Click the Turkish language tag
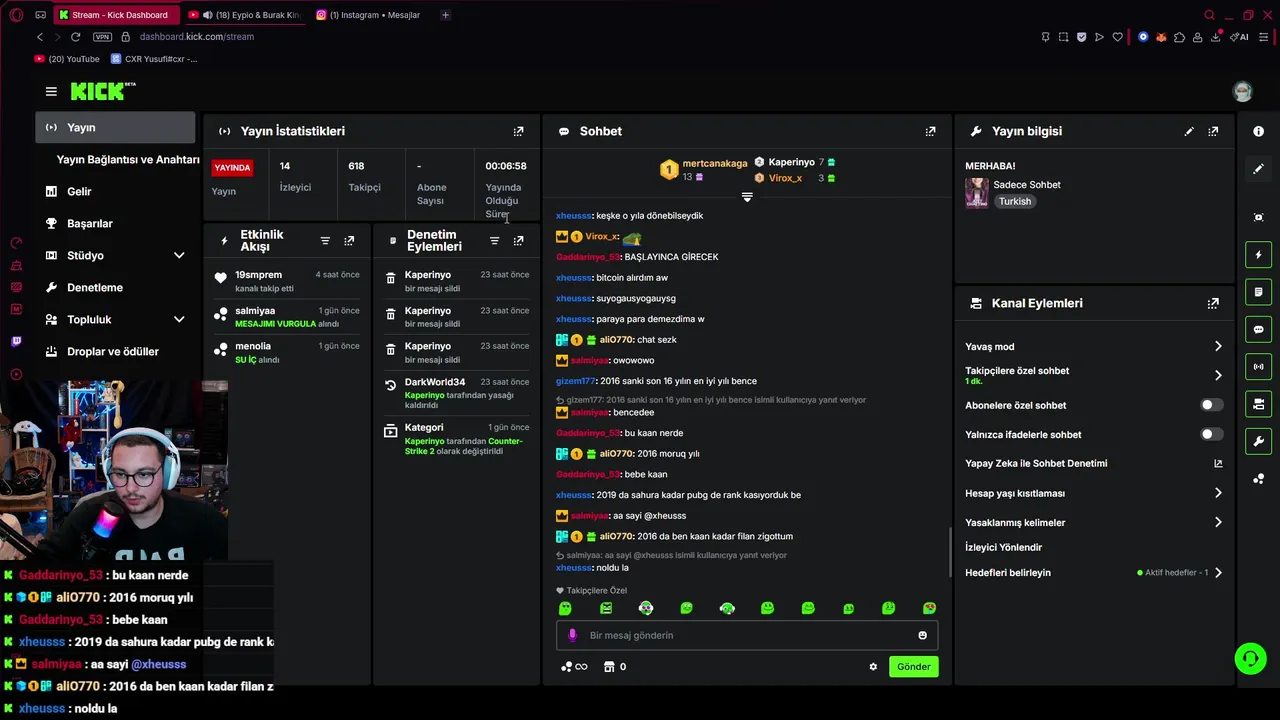The width and height of the screenshot is (1280, 720). (1014, 201)
